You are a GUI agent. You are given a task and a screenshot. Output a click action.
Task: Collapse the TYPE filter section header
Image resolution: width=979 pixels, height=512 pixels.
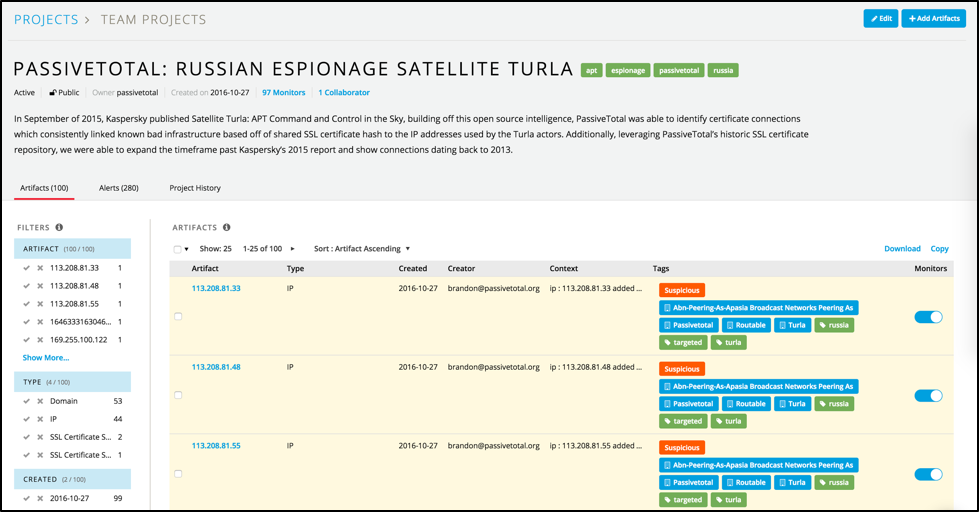tap(72, 382)
